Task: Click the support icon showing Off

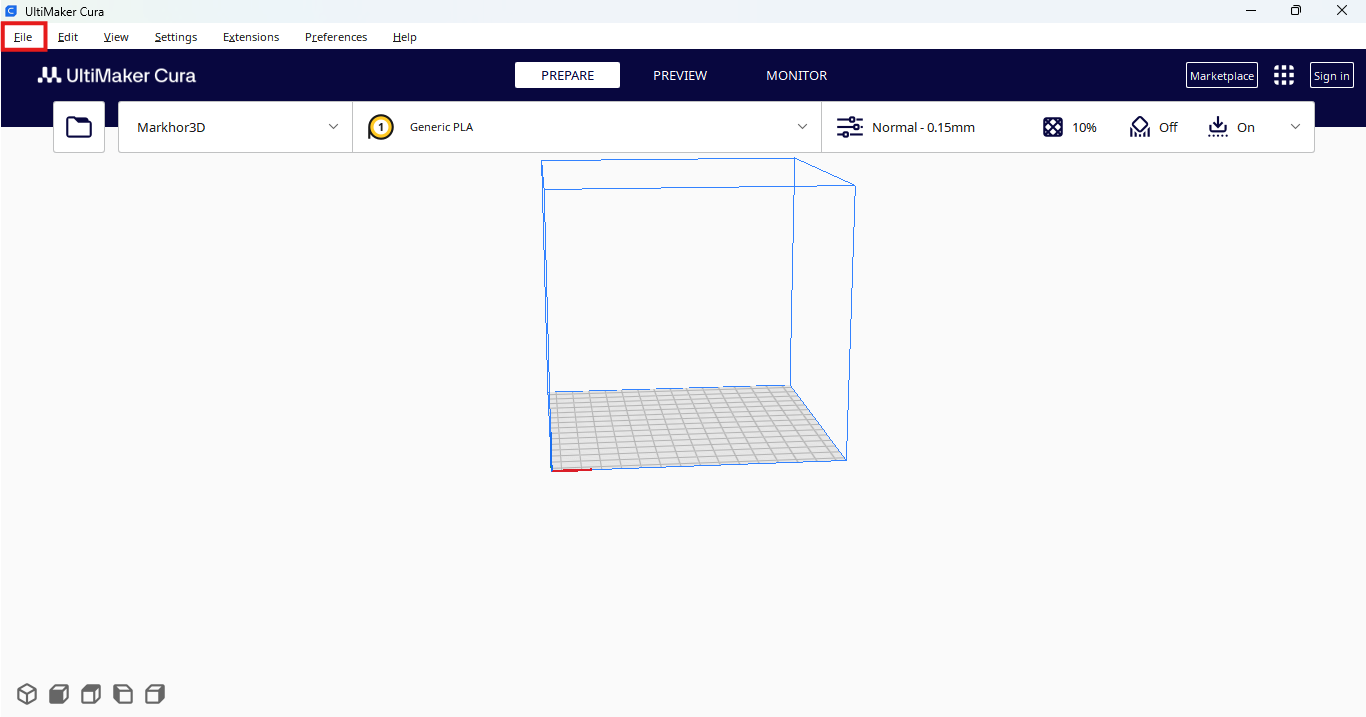Action: (1140, 127)
